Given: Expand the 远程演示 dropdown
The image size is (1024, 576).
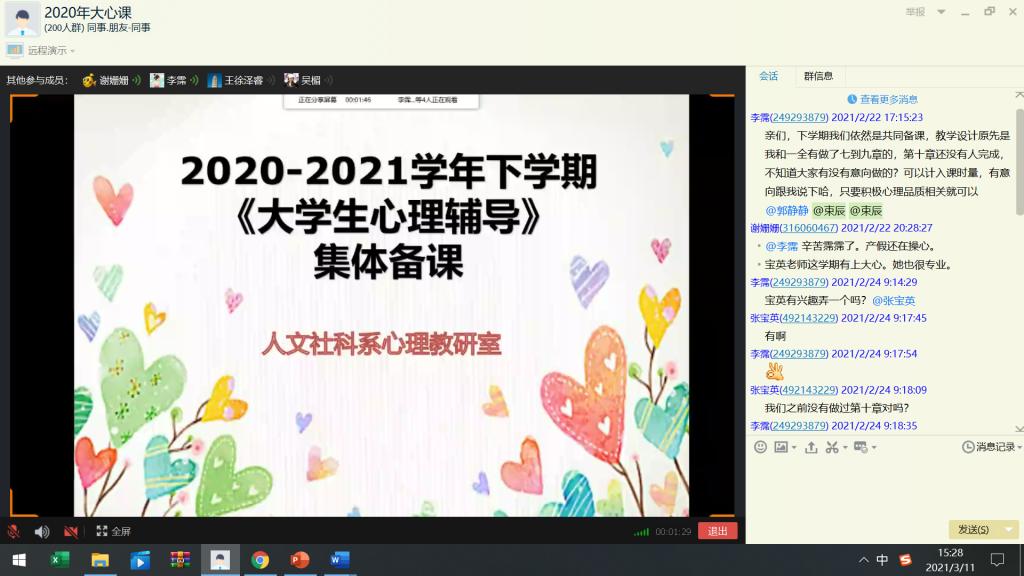Looking at the screenshot, I should 72,51.
